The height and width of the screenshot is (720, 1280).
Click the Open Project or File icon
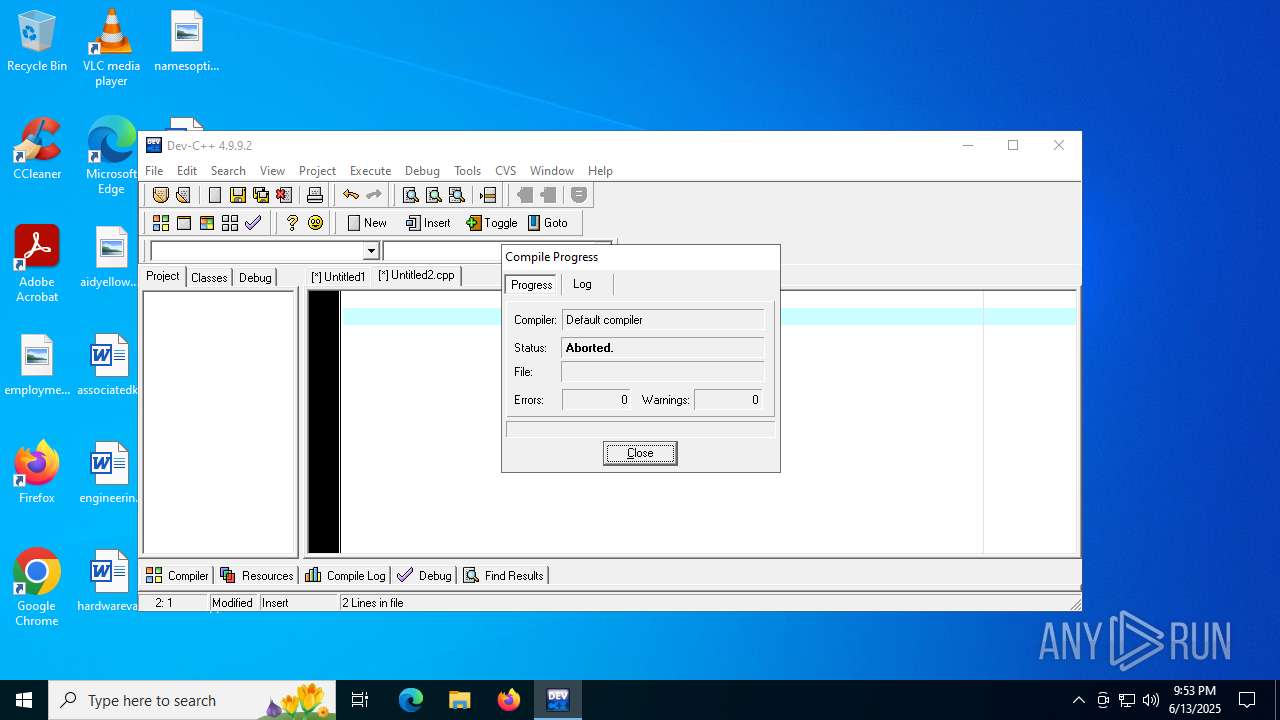pos(183,195)
